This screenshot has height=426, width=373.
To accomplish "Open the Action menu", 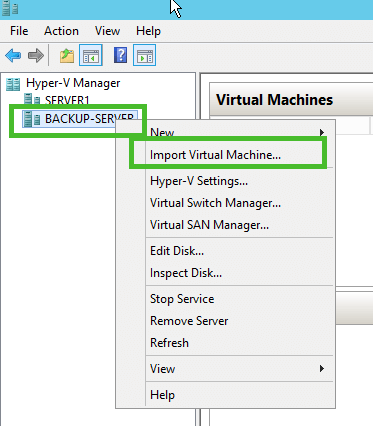I will point(61,31).
